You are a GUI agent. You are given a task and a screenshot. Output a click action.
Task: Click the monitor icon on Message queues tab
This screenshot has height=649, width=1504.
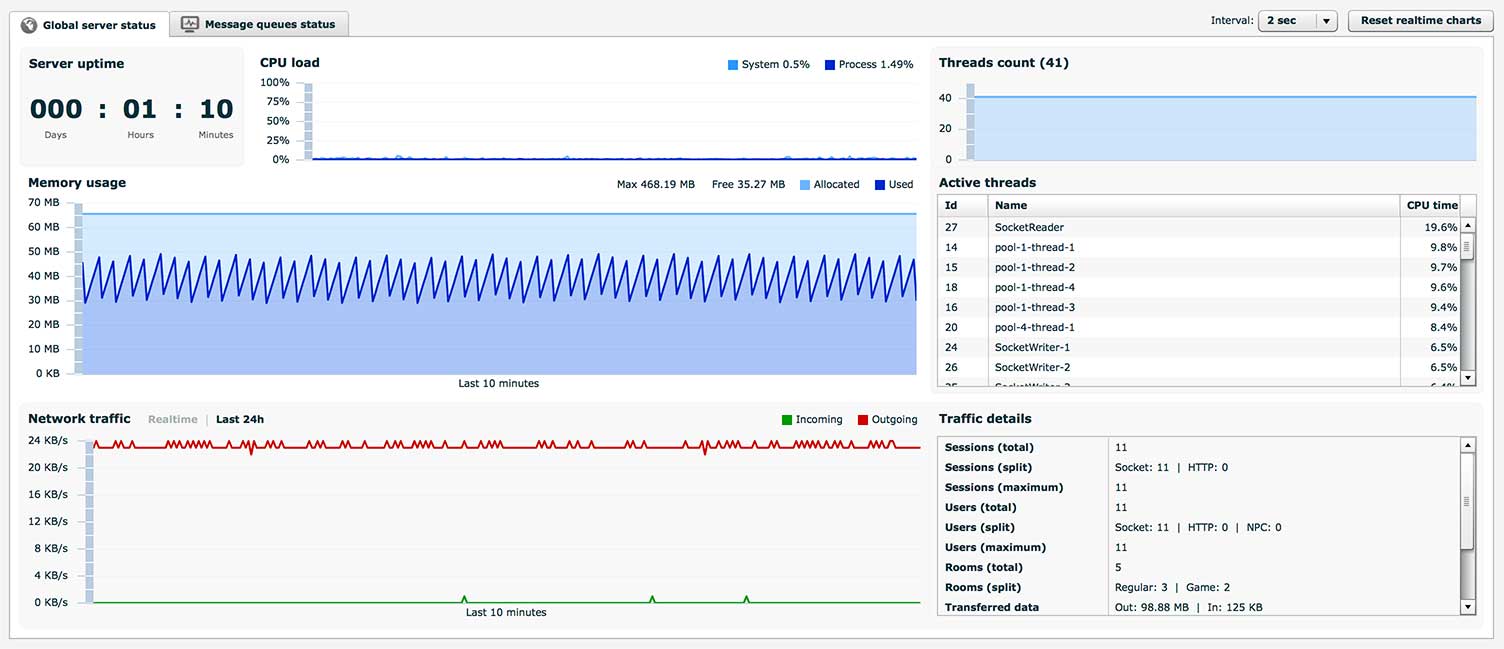click(190, 24)
